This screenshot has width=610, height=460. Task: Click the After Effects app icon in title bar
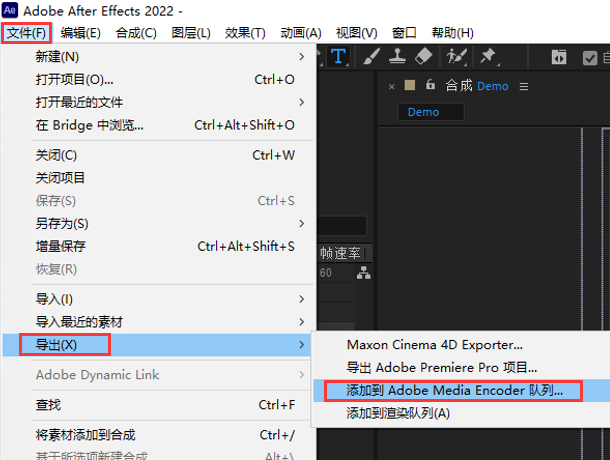click(x=10, y=10)
